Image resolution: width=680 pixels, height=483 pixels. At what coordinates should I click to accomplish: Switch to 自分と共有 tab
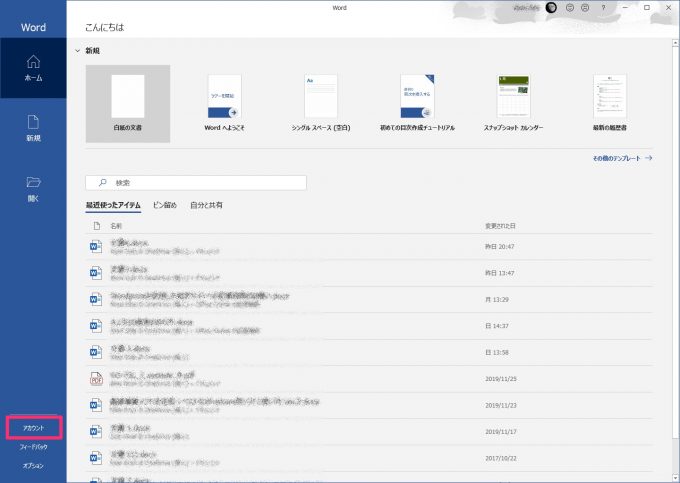pos(206,206)
